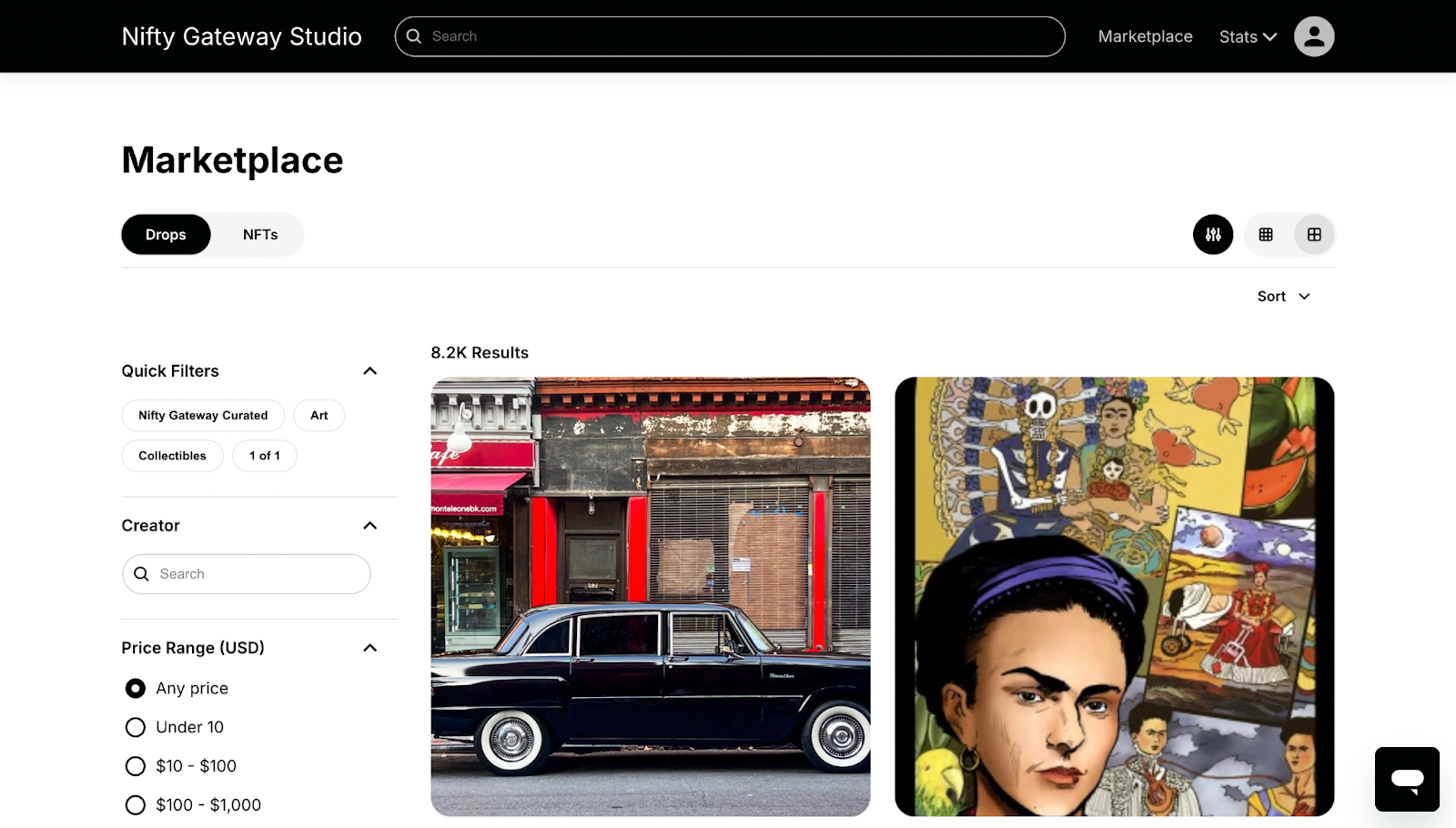The width and height of the screenshot is (1456, 828).
Task: Collapse the Quick Filters section
Action: coord(370,371)
